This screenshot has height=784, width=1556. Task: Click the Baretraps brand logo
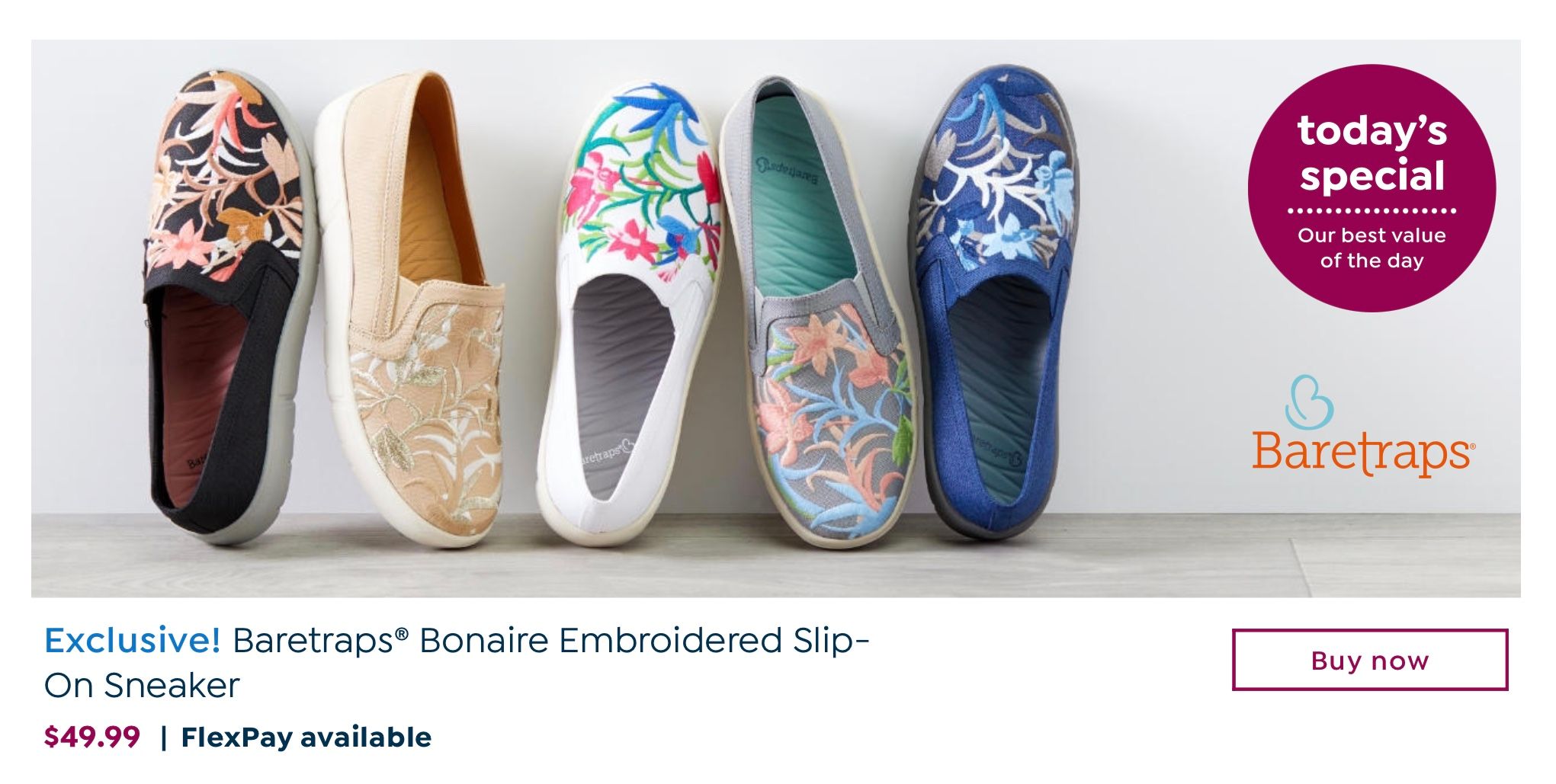pos(1364,425)
